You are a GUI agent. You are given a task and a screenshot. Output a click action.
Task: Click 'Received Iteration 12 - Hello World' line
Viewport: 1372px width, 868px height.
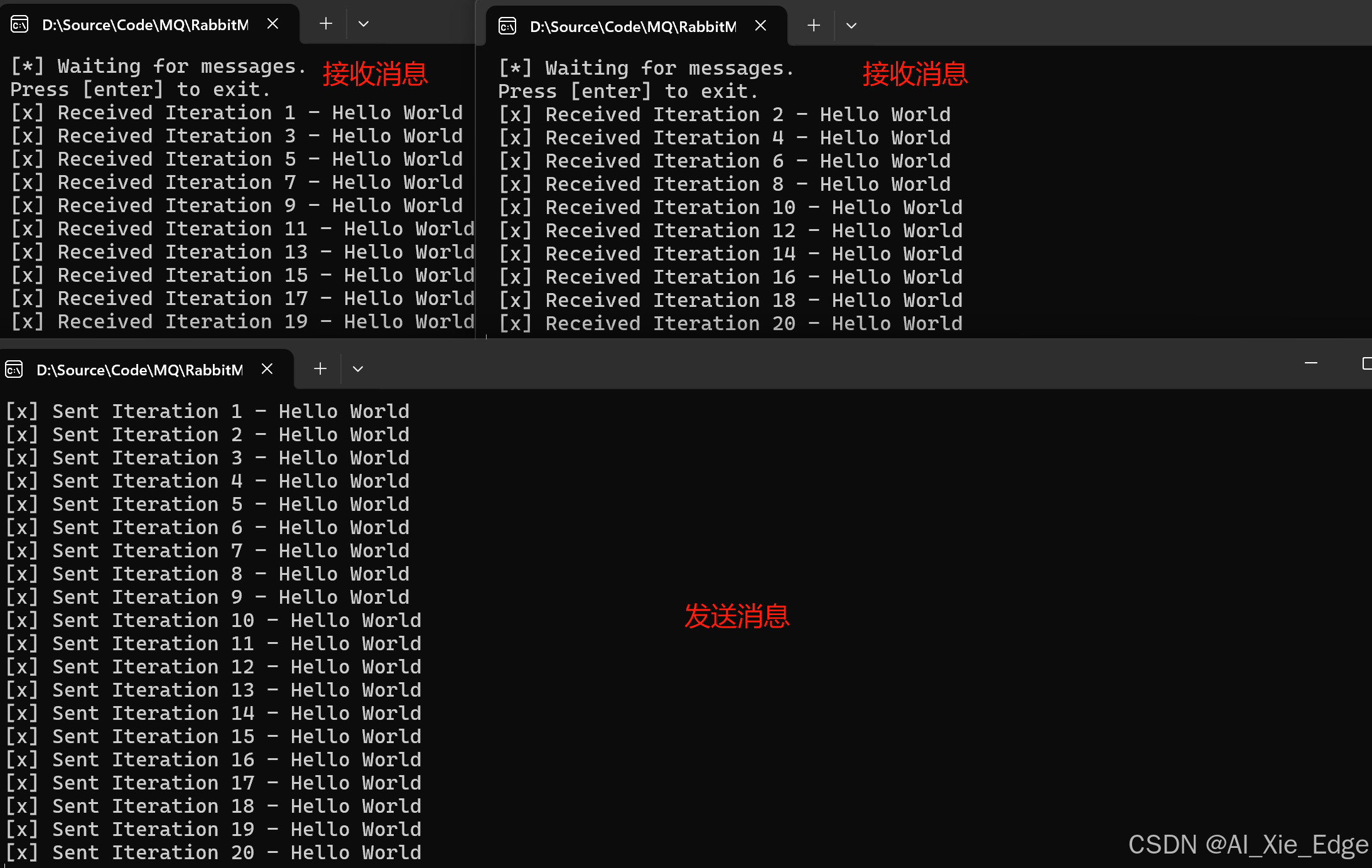[x=732, y=231]
